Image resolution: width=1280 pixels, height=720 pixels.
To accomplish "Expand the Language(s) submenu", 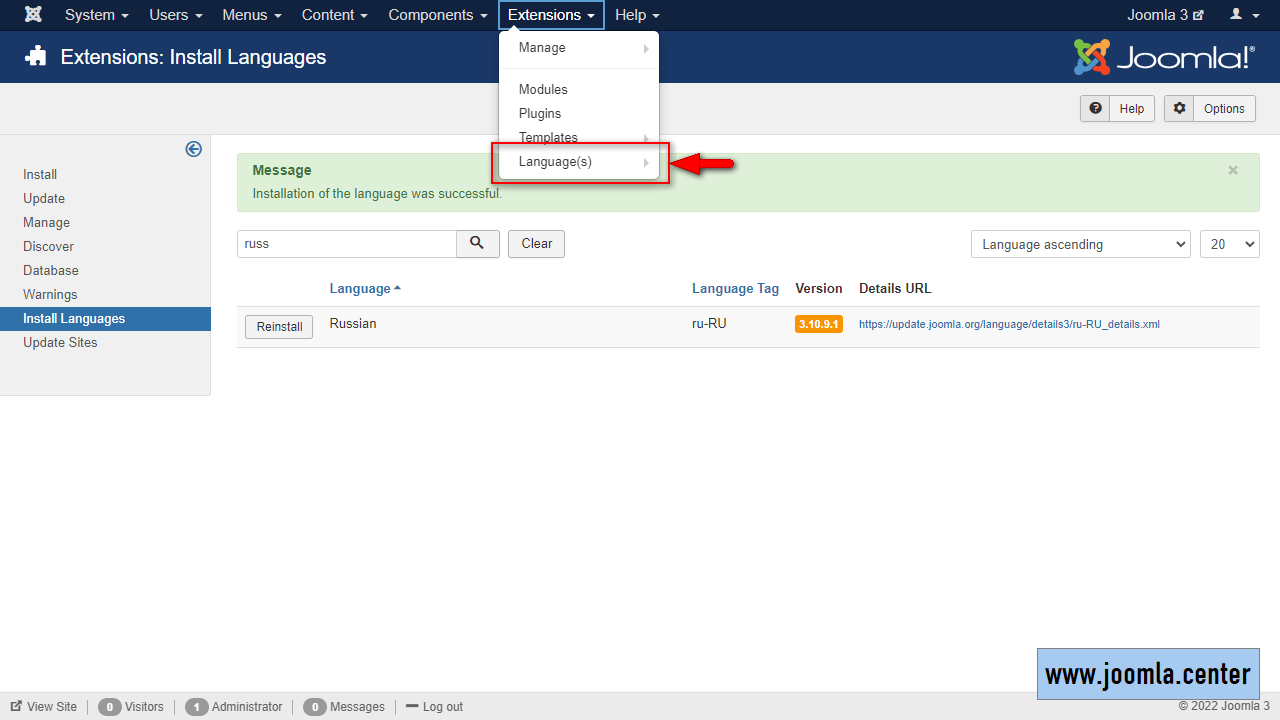I will [x=580, y=162].
